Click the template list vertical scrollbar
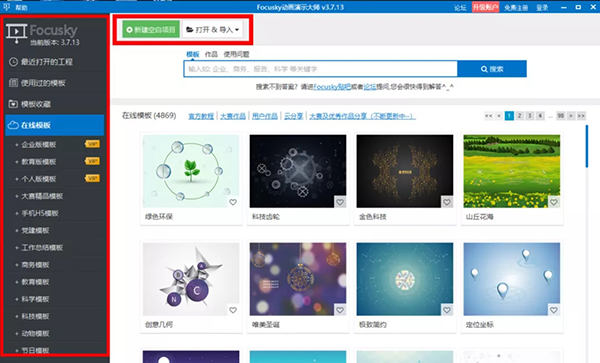Screen dimensions: 600x363 [587, 146]
